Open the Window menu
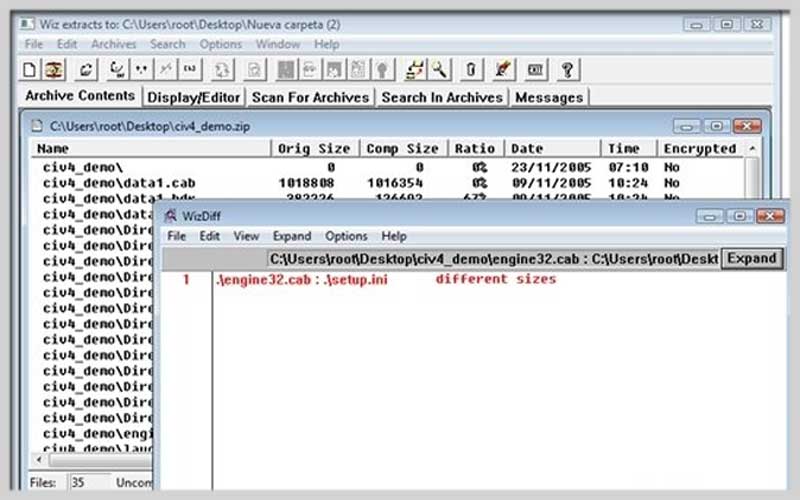Screen dimensions: 800x500 [278, 44]
